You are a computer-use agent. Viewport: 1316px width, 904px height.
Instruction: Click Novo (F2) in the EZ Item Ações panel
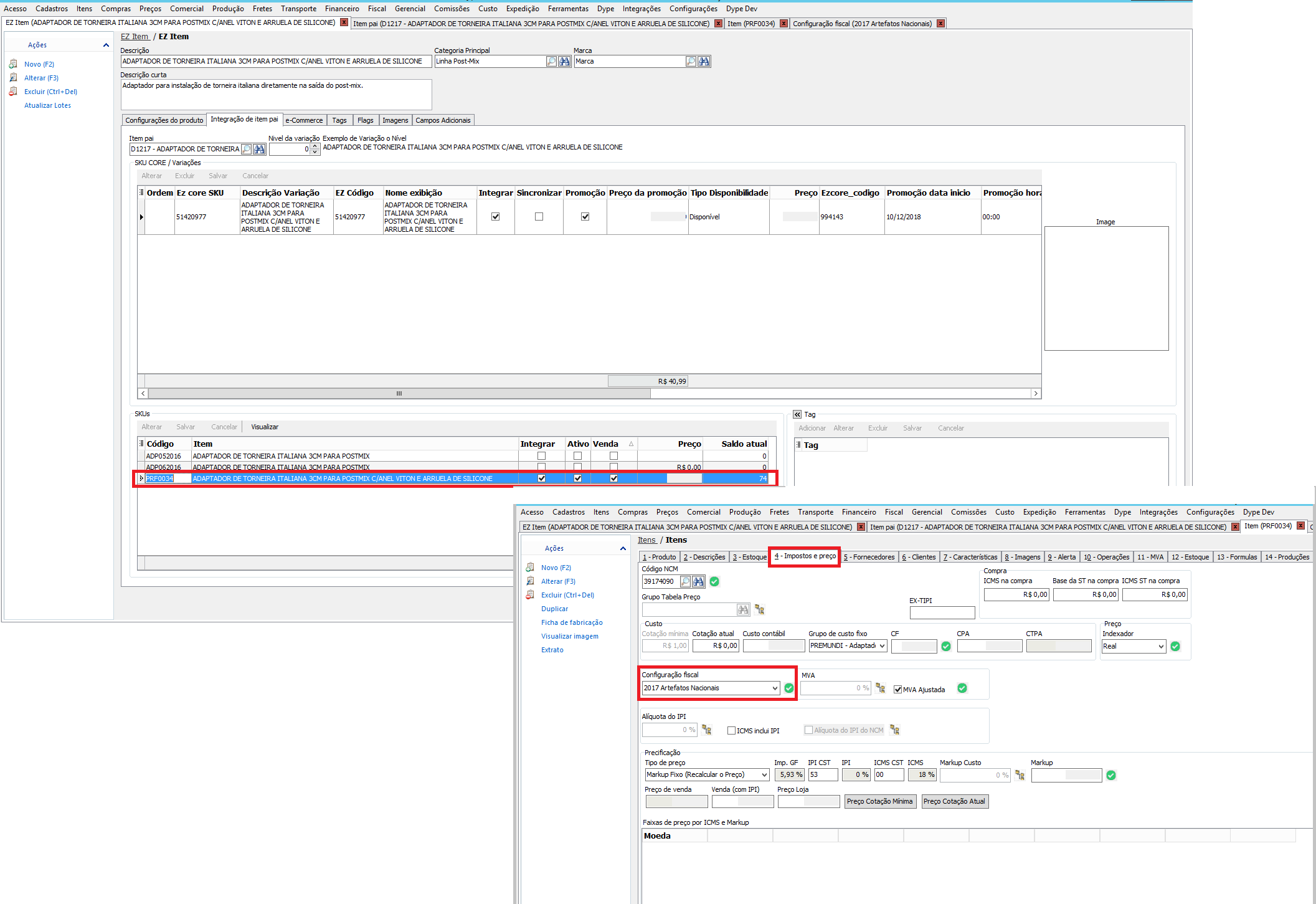click(39, 64)
